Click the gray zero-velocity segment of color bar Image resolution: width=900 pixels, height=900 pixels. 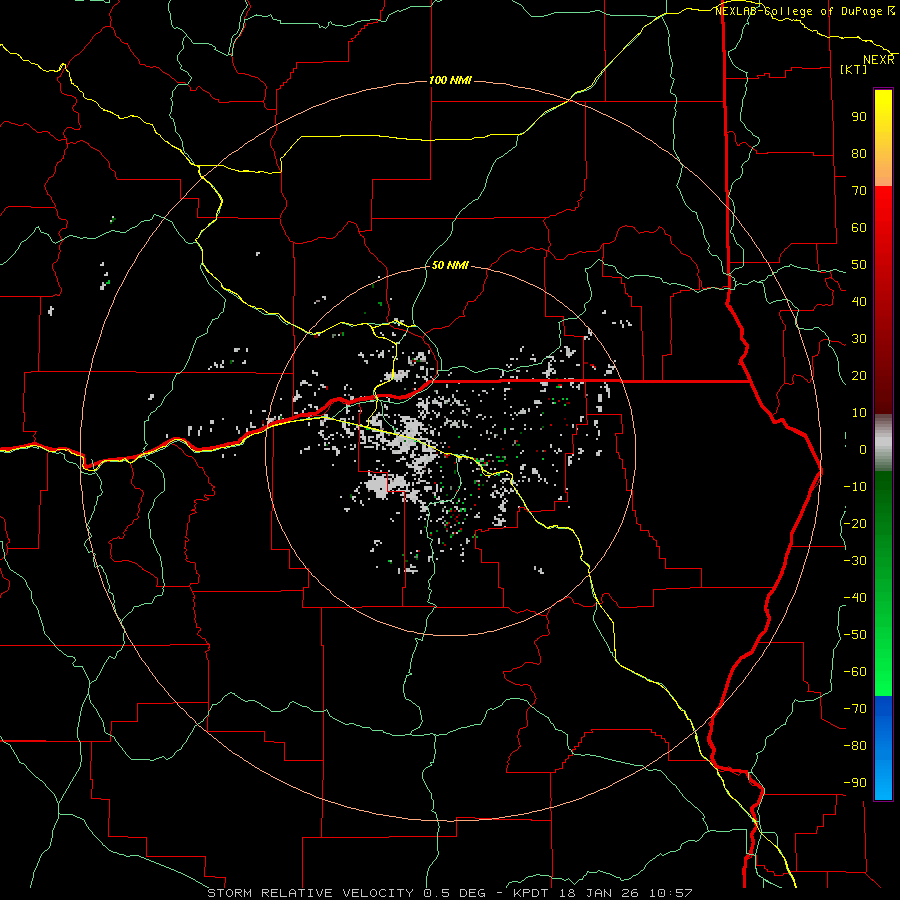883,443
